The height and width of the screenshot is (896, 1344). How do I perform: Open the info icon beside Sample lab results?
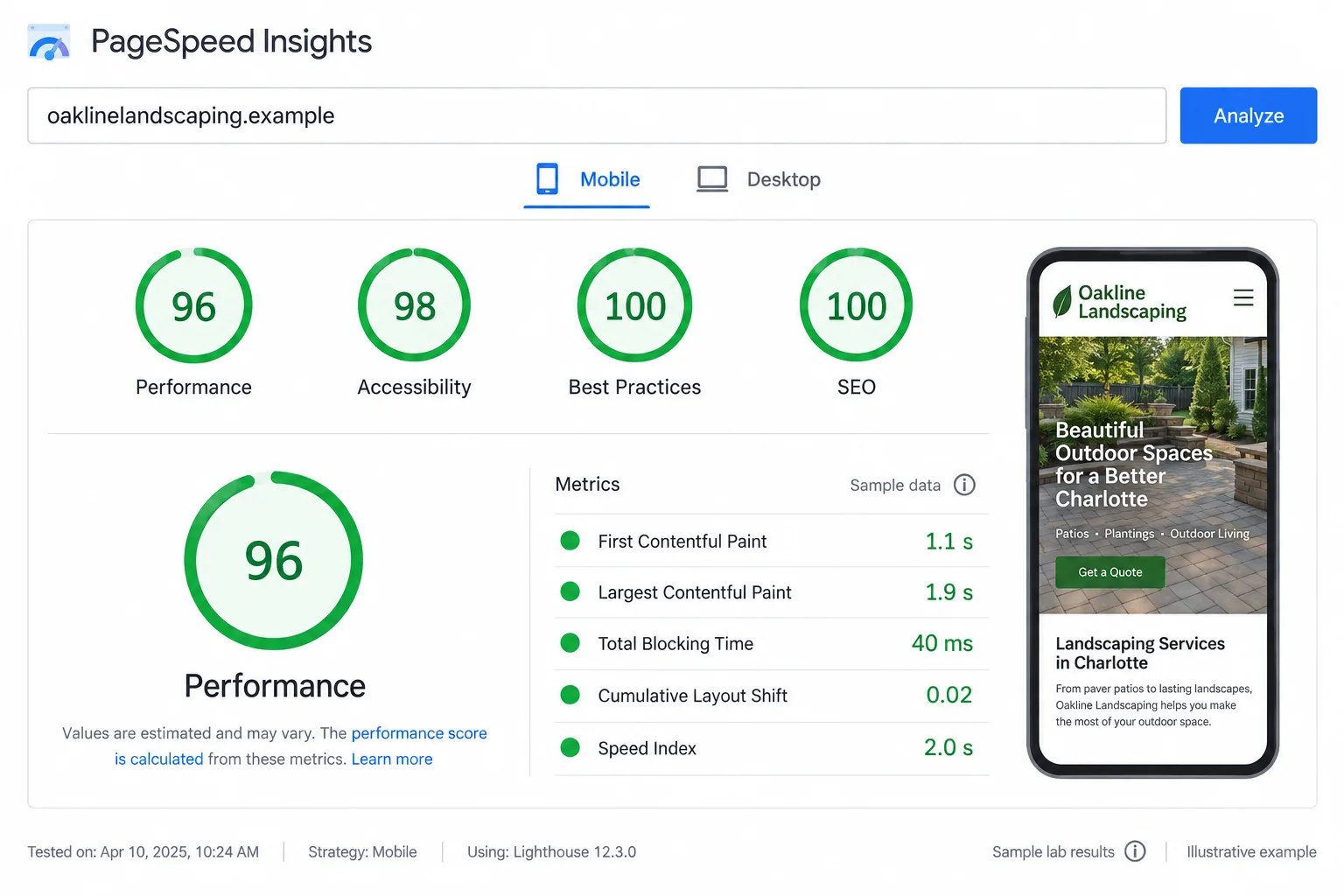[x=1135, y=851]
